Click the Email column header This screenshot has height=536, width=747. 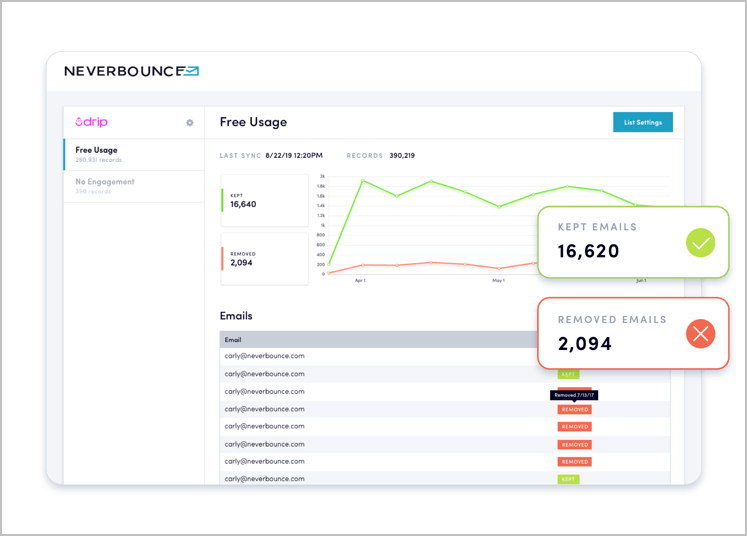click(x=233, y=340)
